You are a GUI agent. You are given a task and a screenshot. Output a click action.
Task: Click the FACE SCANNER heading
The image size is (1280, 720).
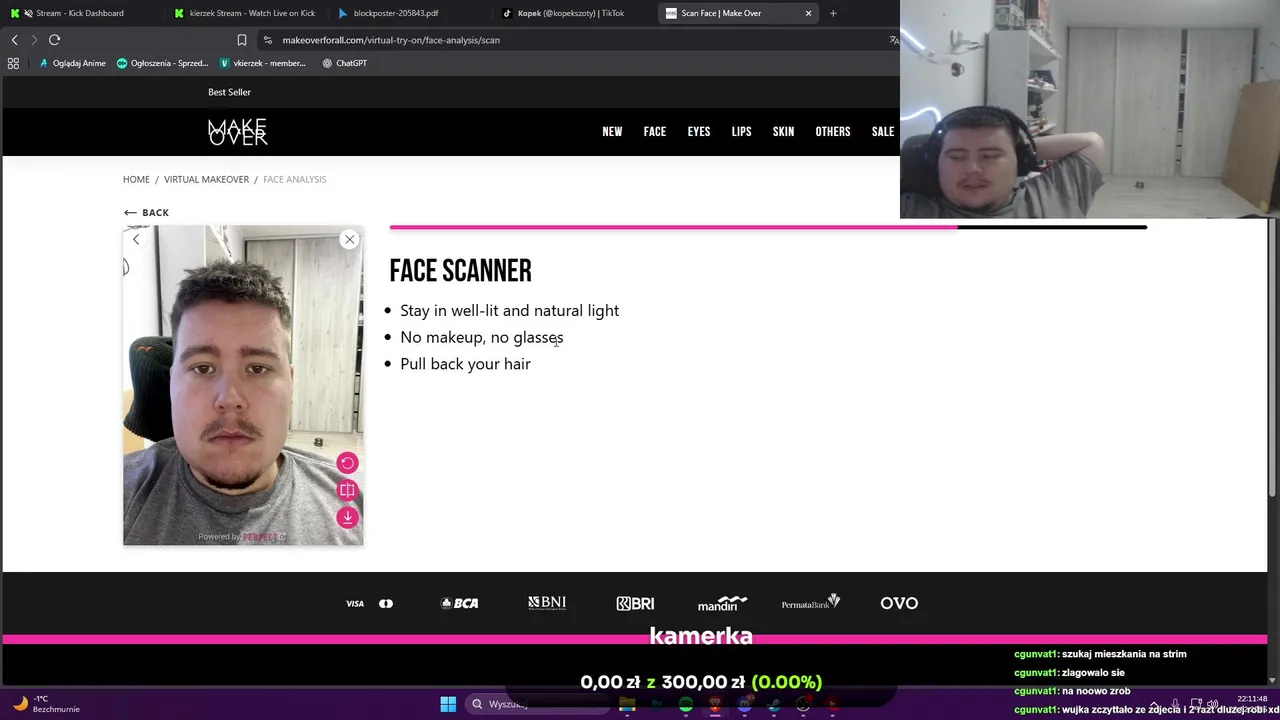point(460,271)
